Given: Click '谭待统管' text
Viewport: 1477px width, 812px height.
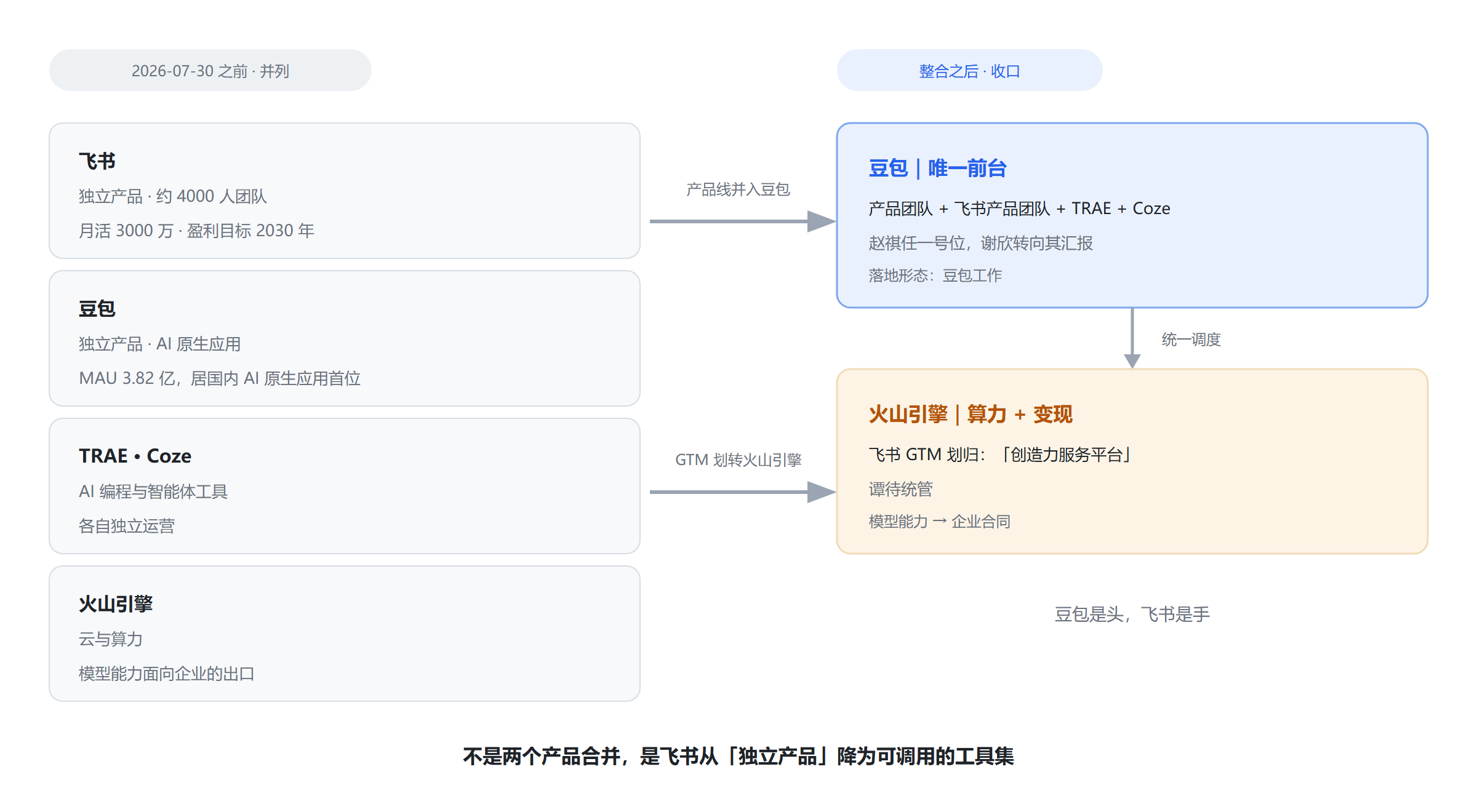Looking at the screenshot, I should click(900, 489).
